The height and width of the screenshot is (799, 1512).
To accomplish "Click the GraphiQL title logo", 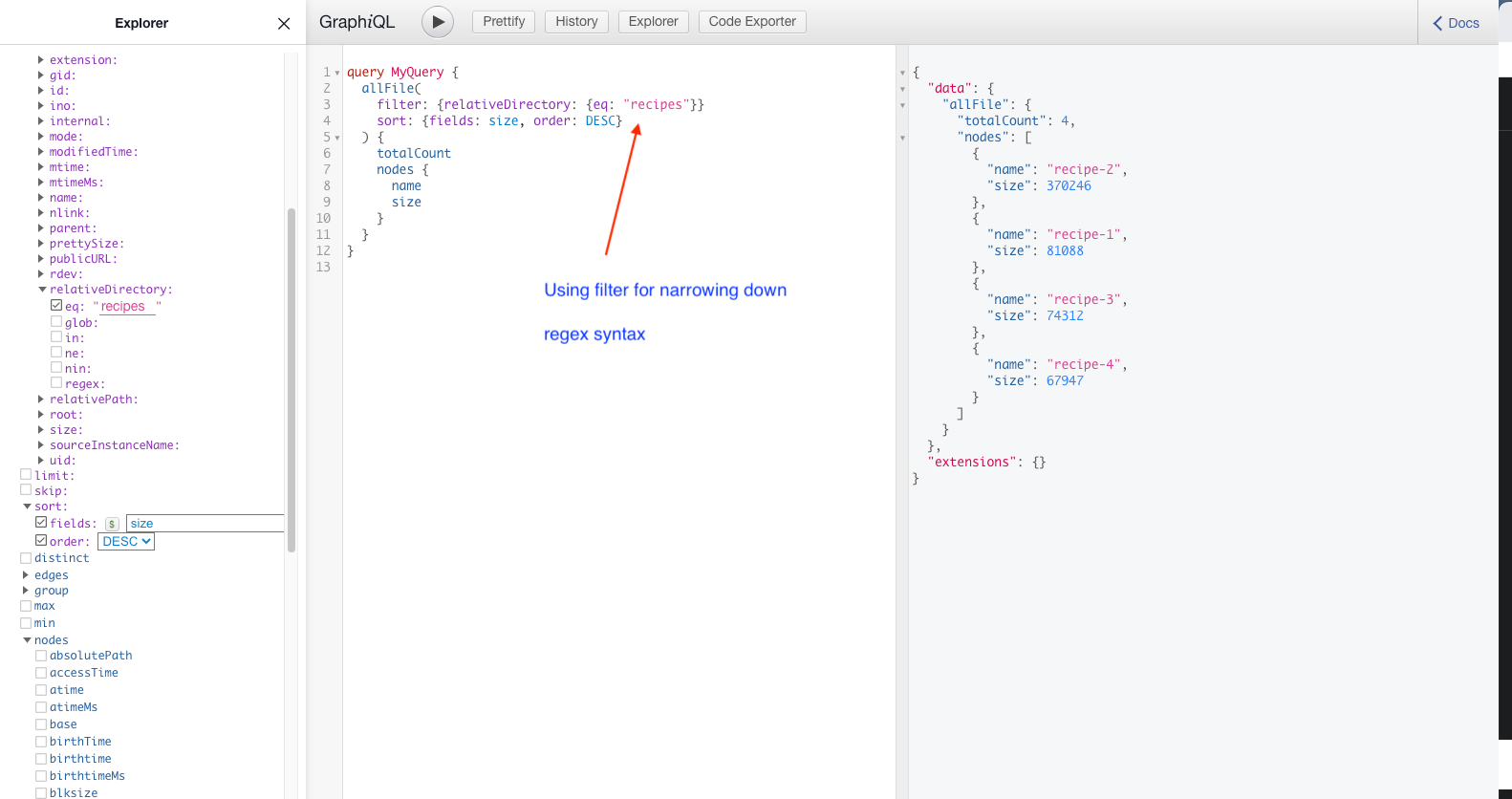I will pos(356,21).
